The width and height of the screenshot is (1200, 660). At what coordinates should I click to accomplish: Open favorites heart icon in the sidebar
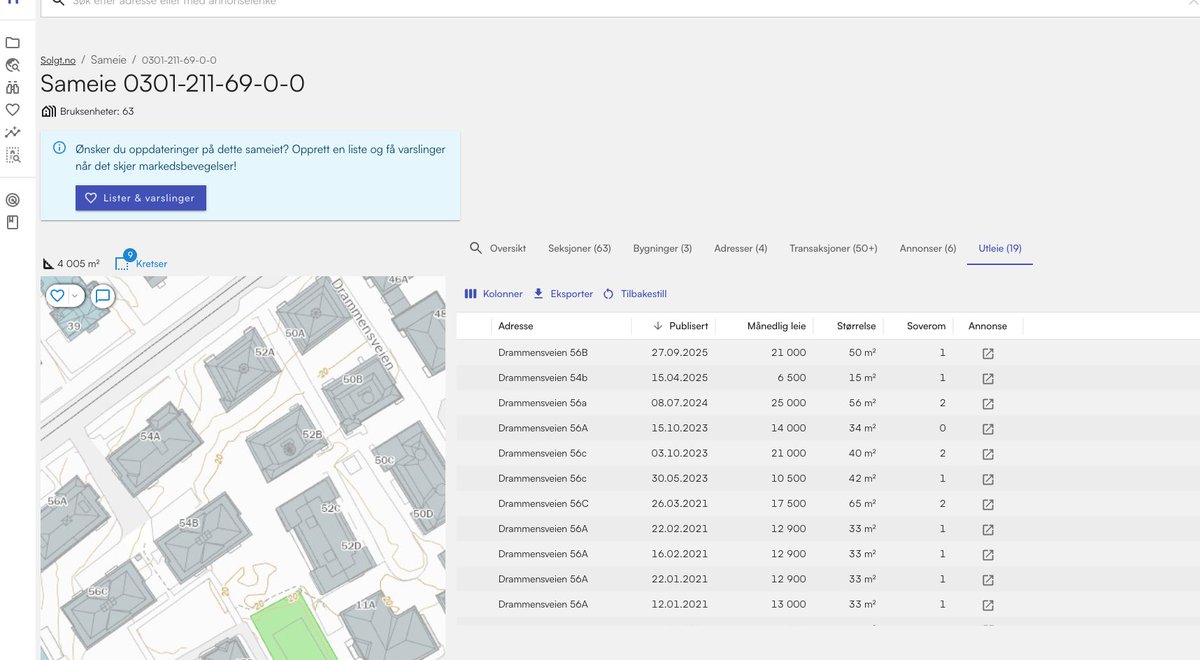[13, 110]
